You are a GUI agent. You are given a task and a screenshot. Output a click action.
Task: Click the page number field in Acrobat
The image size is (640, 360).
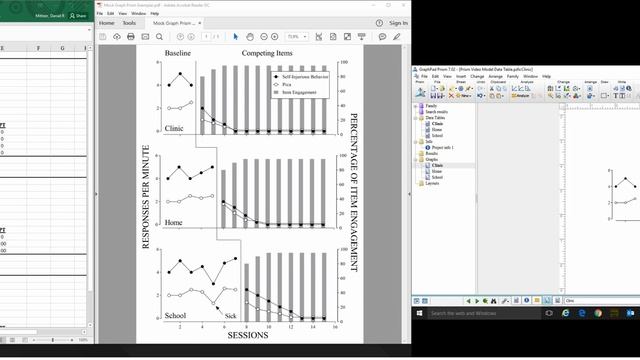(207, 37)
